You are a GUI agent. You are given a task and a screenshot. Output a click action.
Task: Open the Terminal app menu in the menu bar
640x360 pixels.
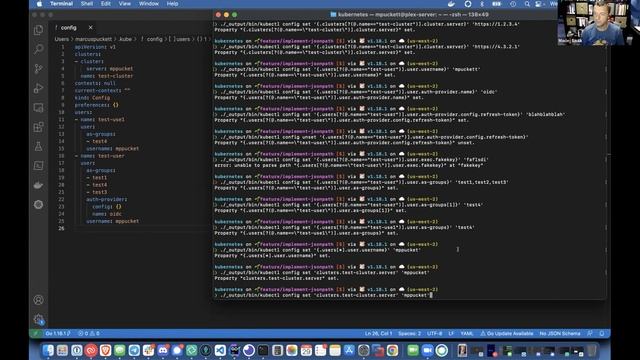click(x=61, y=4)
